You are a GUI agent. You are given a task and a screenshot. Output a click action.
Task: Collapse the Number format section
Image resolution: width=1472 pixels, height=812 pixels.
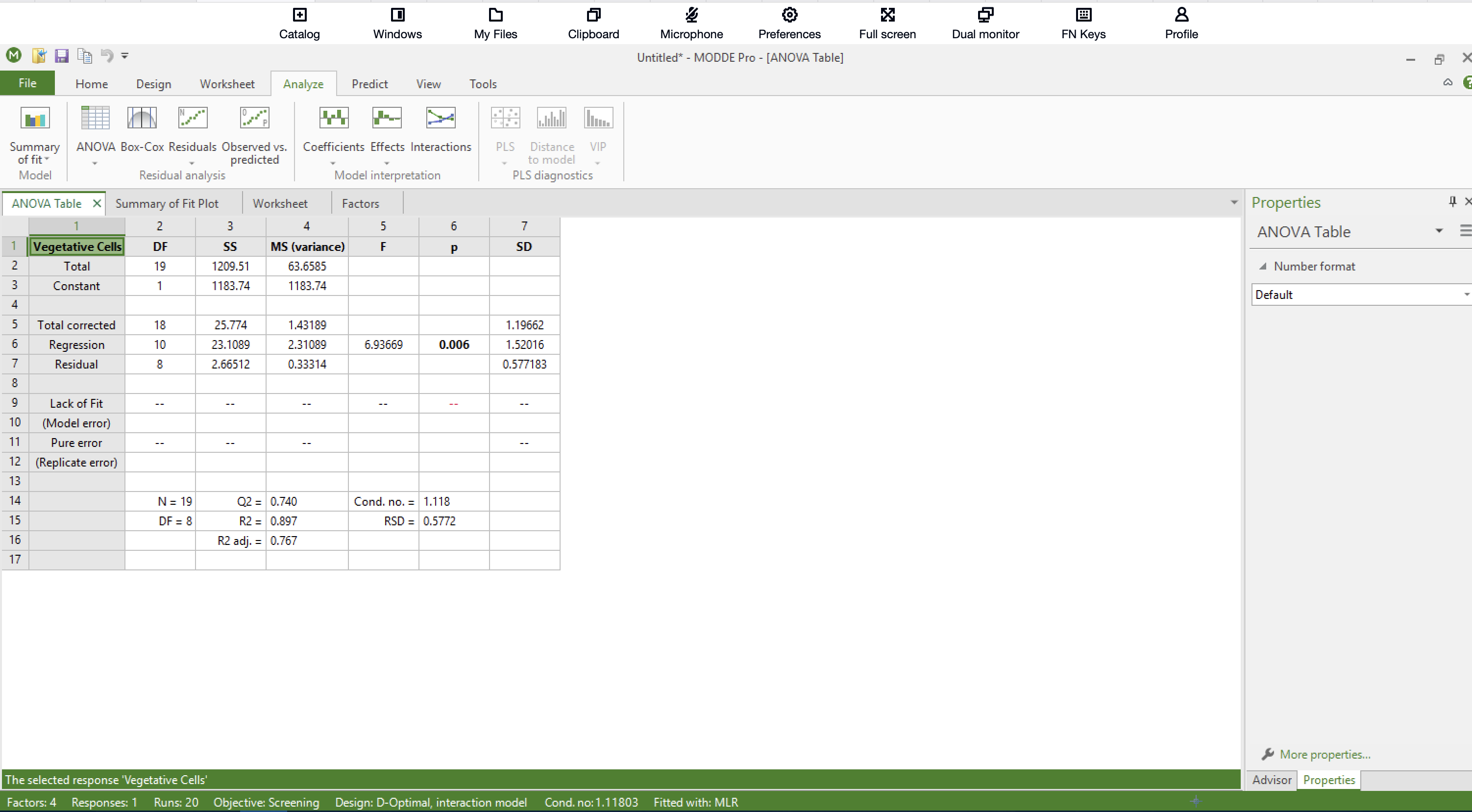[1263, 267]
